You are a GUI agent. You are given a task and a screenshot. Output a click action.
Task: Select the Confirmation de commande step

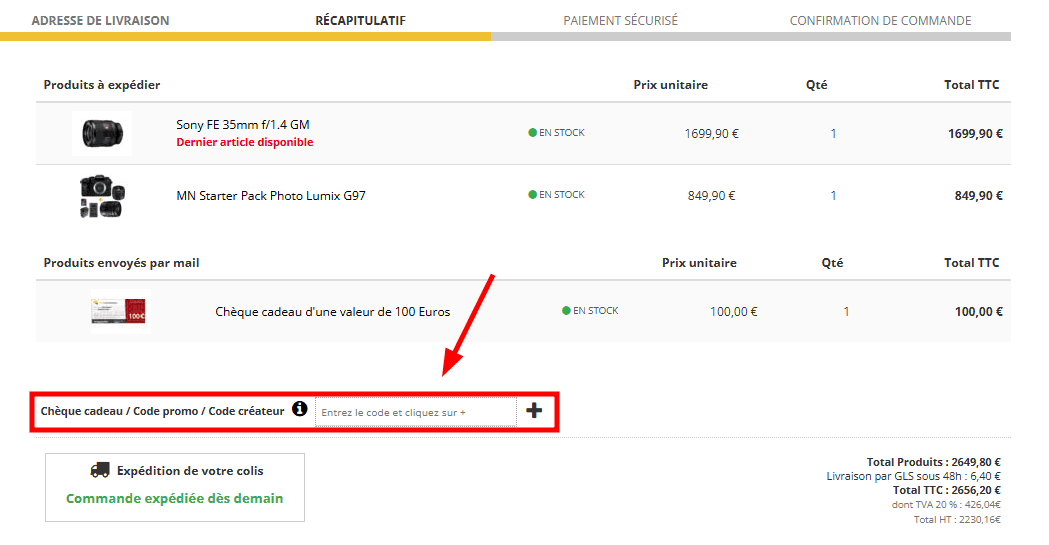click(880, 20)
